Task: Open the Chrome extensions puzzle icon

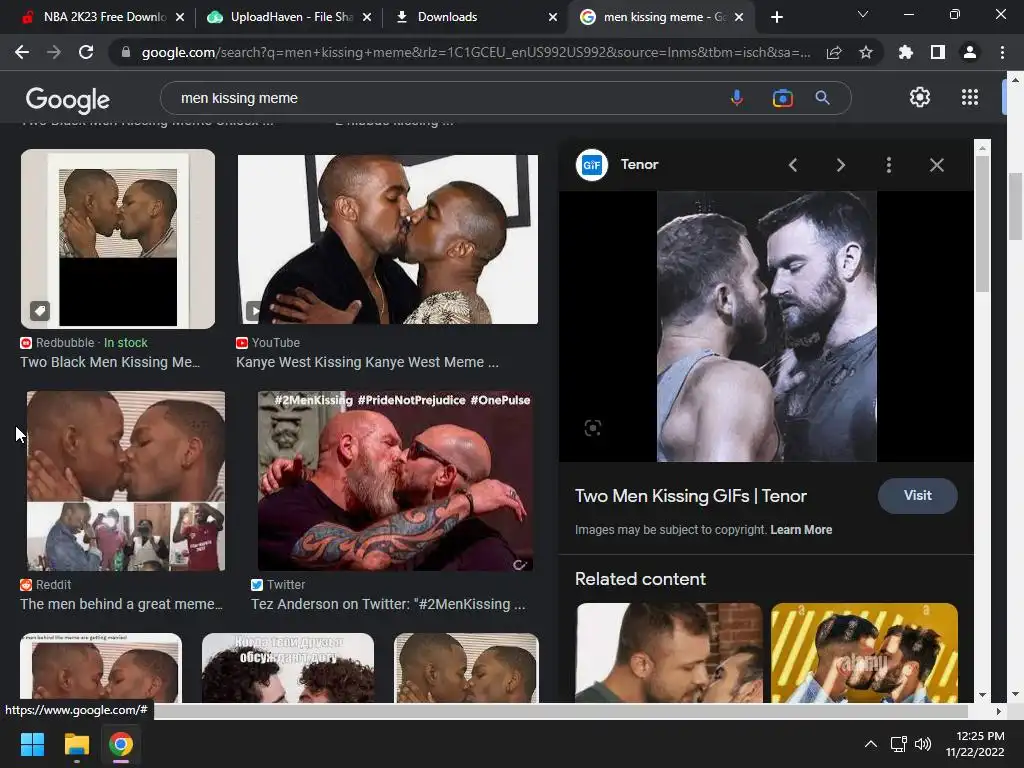Action: point(906,52)
